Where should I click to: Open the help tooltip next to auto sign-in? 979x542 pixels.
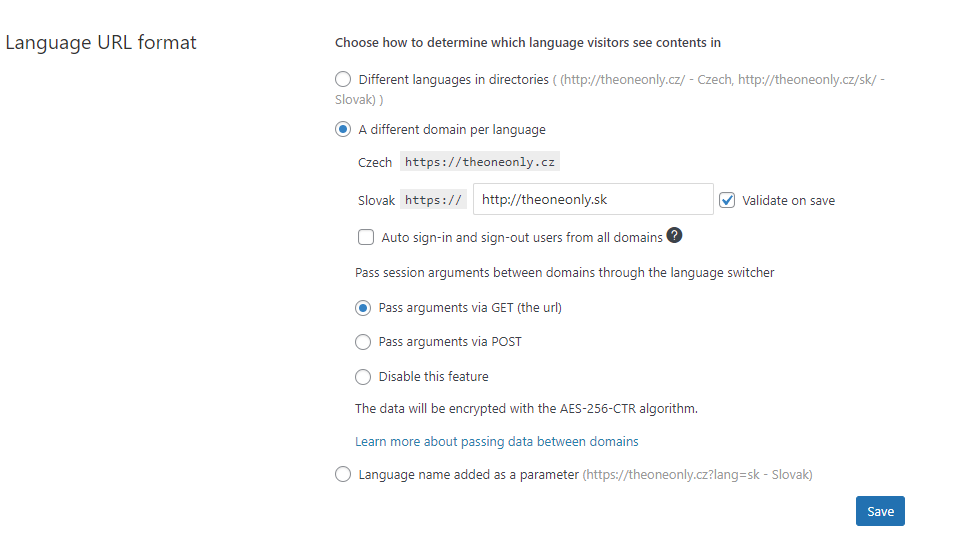[674, 235]
